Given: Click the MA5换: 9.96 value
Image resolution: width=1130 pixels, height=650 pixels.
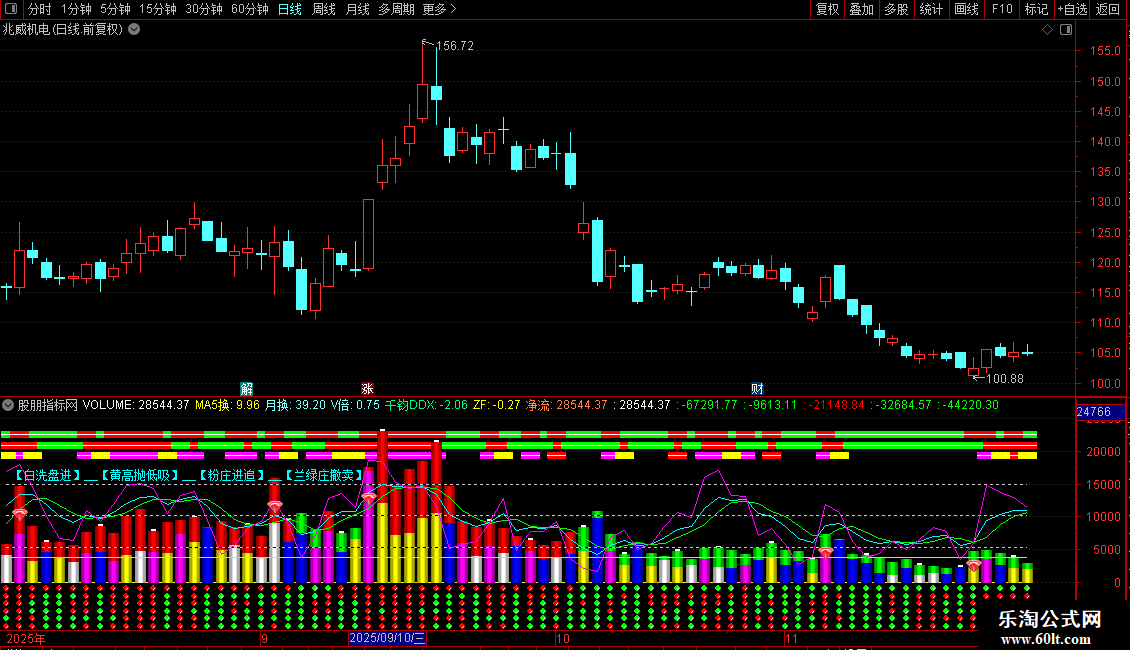Looking at the screenshot, I should point(227,405).
